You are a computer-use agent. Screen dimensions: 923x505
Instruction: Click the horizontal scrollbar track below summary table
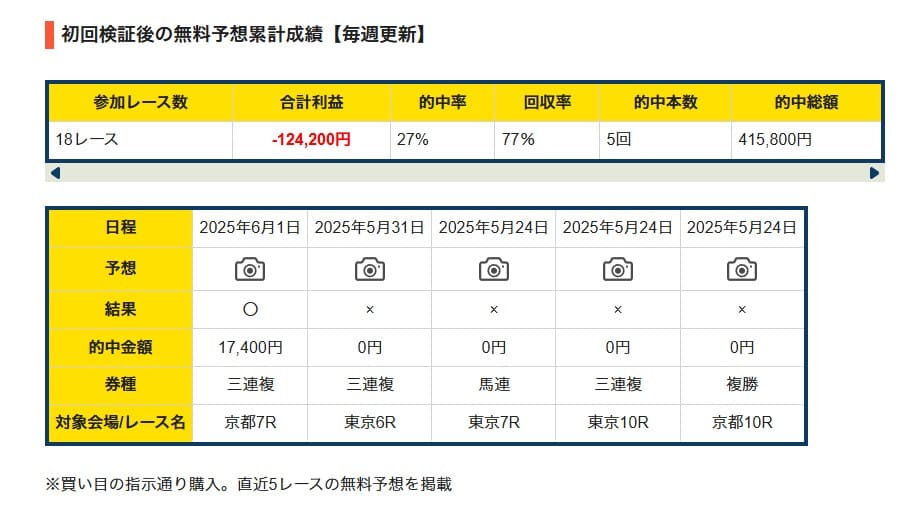[x=465, y=173]
